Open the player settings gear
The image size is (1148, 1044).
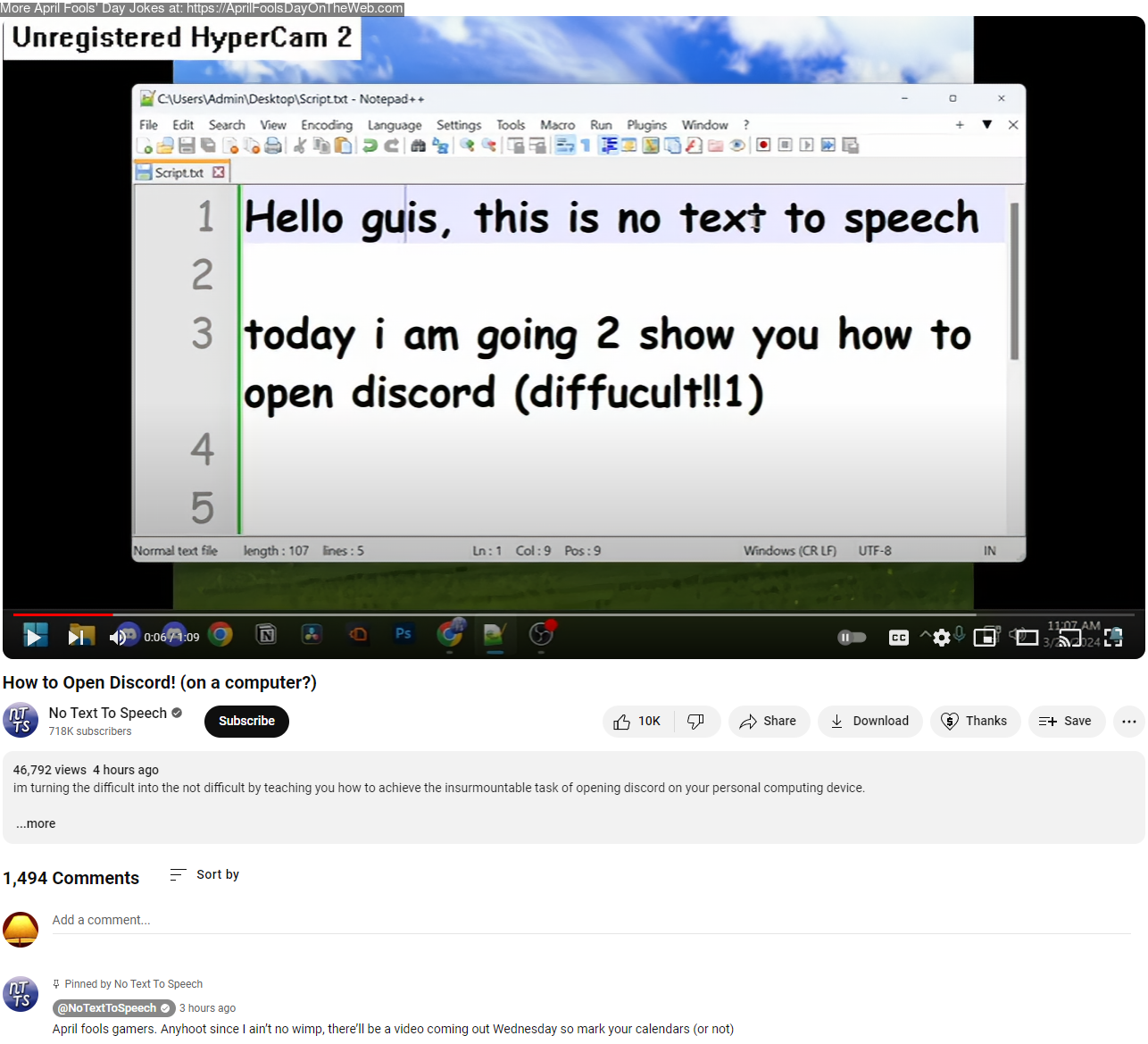942,638
